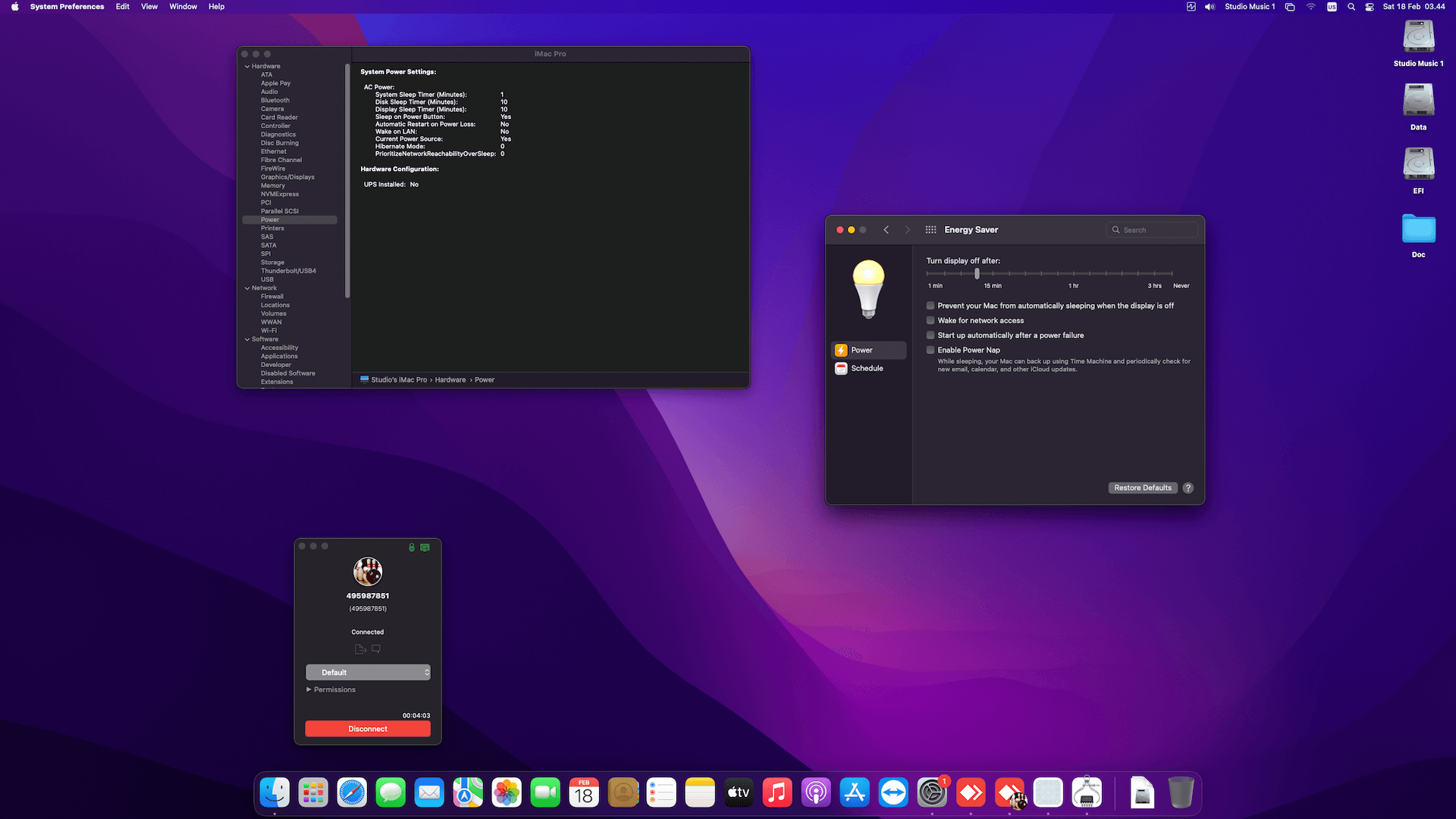Select the Schedule pane in Energy Saver
This screenshot has width=1456, height=819.
point(869,369)
